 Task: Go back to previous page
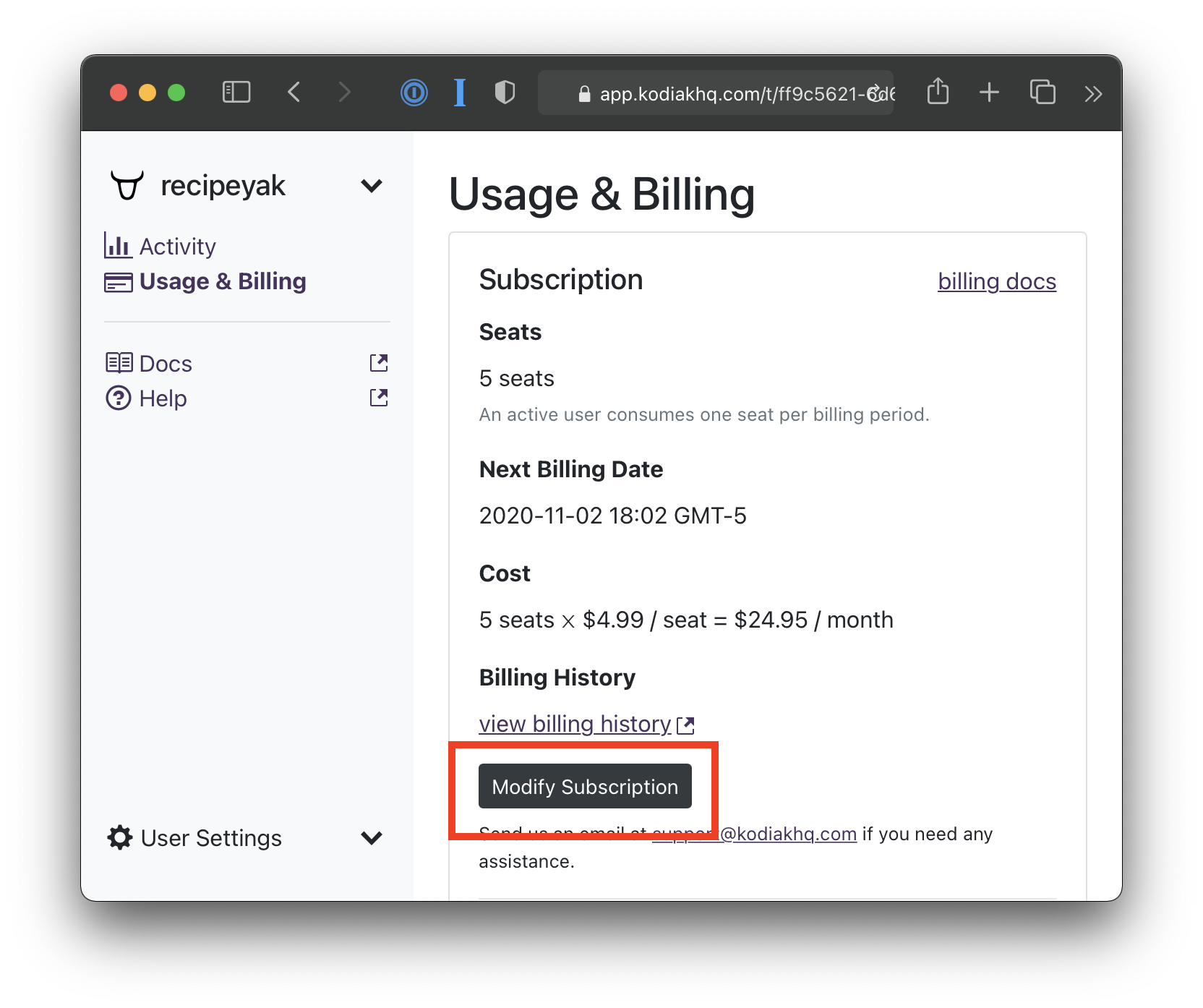(294, 93)
